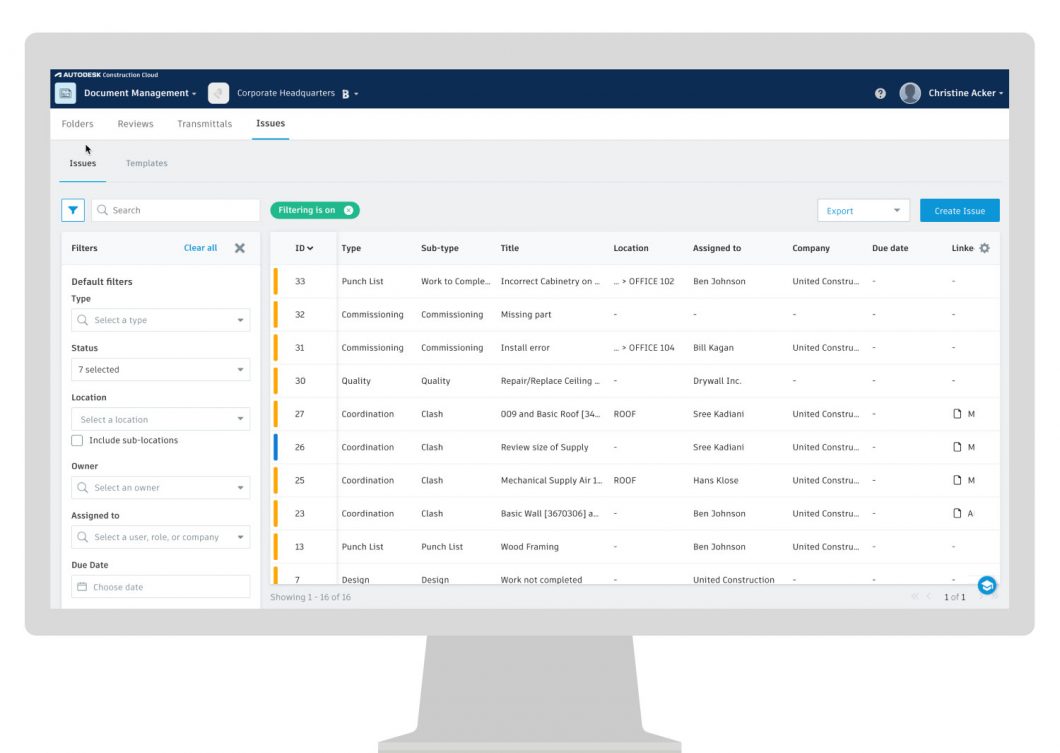The image size is (1060, 753).
Task: Toggle the filter funnel button
Action: click(x=73, y=210)
